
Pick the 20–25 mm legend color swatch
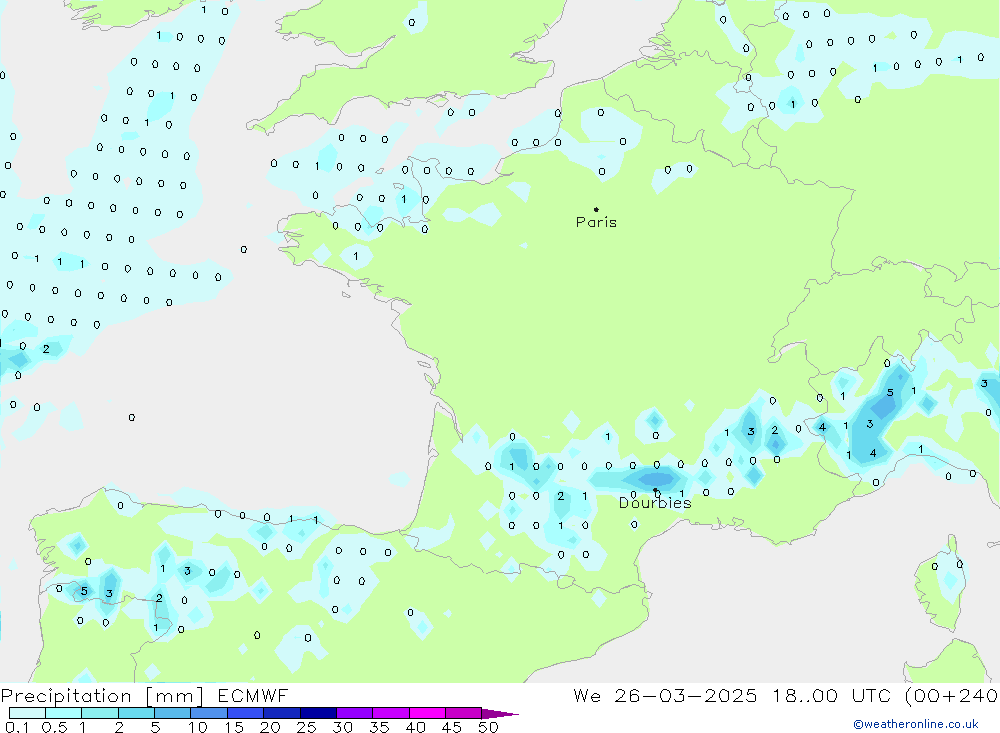click(282, 713)
